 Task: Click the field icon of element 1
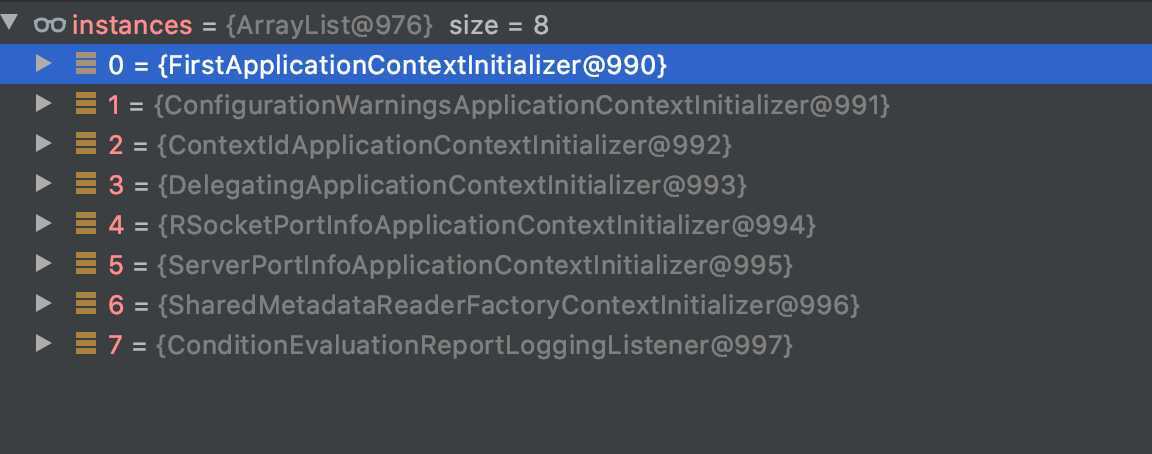86,104
